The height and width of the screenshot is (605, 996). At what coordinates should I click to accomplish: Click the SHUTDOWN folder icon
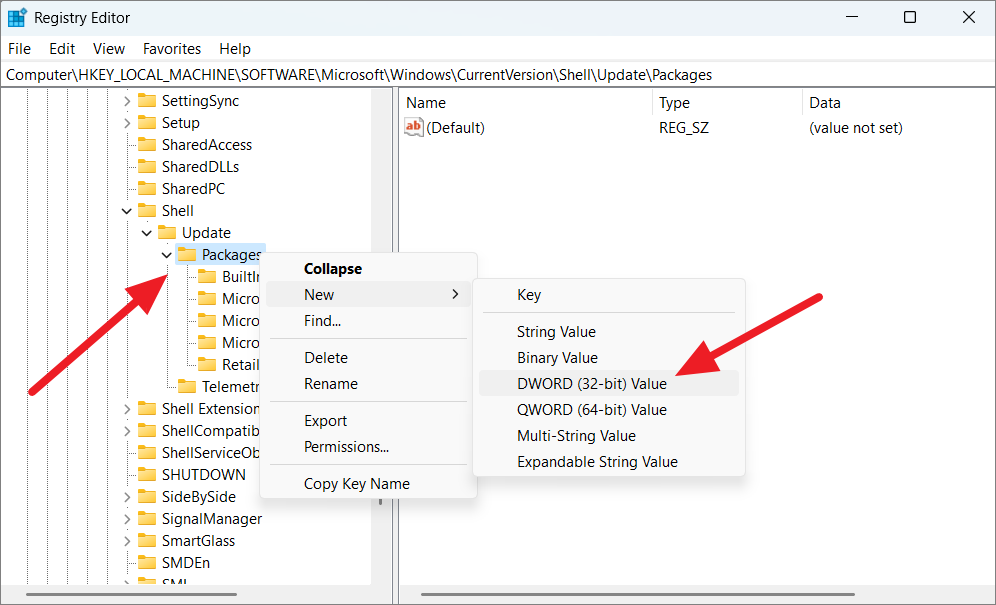click(147, 475)
